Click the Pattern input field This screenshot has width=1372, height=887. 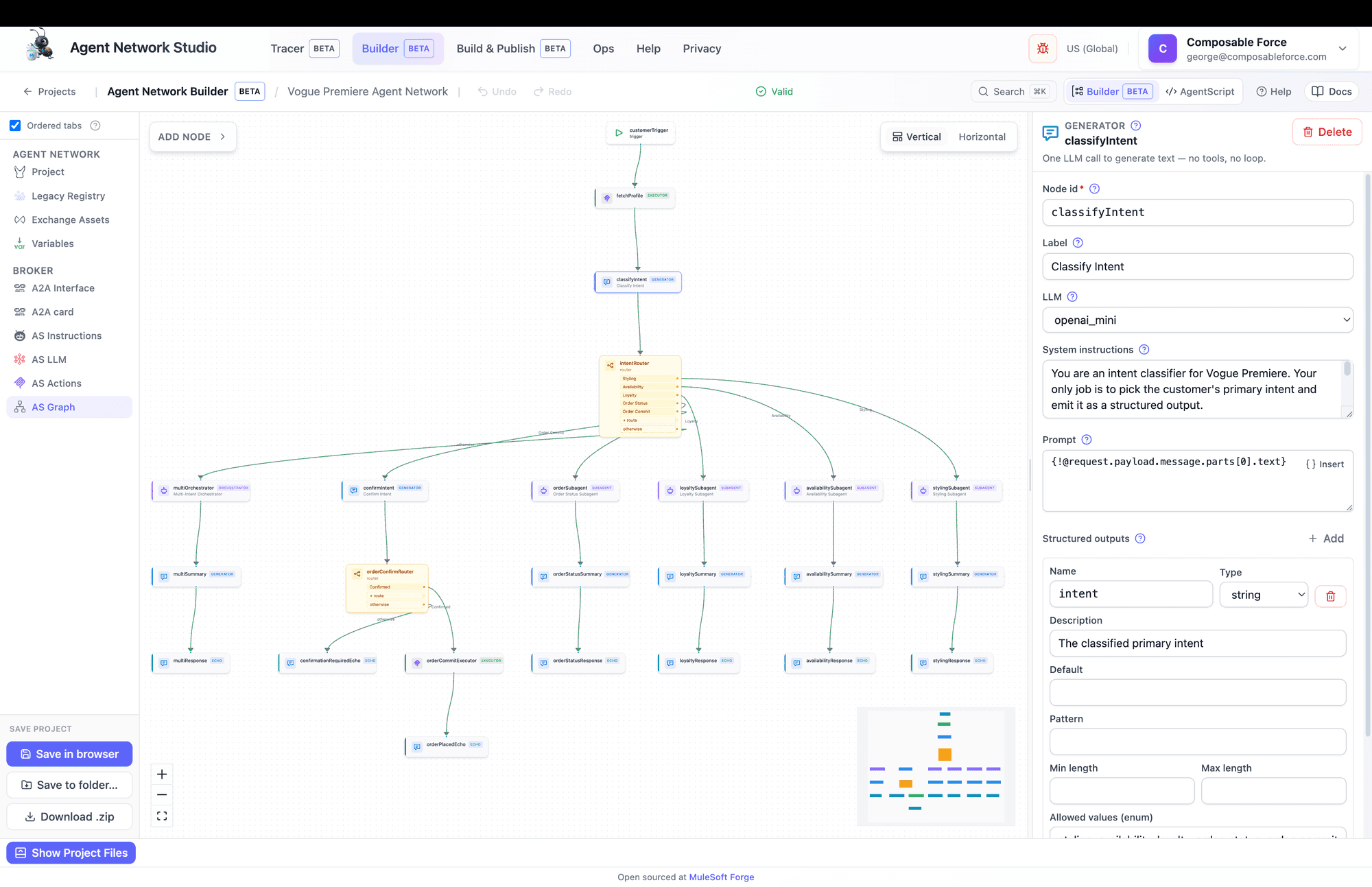coord(1198,742)
